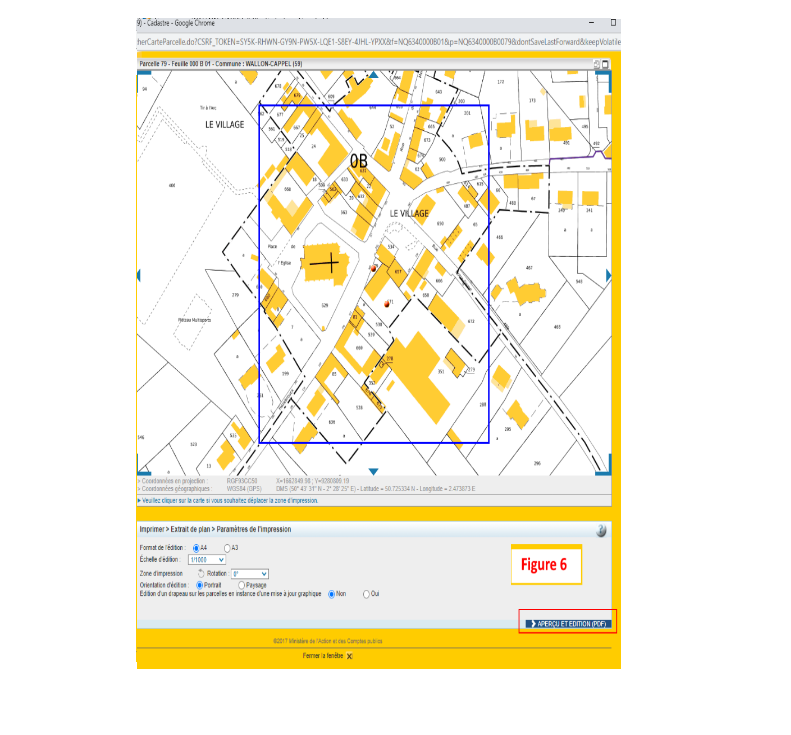This screenshot has width=791, height=735.
Task: Choose Portrait orientation
Action: pos(199,585)
